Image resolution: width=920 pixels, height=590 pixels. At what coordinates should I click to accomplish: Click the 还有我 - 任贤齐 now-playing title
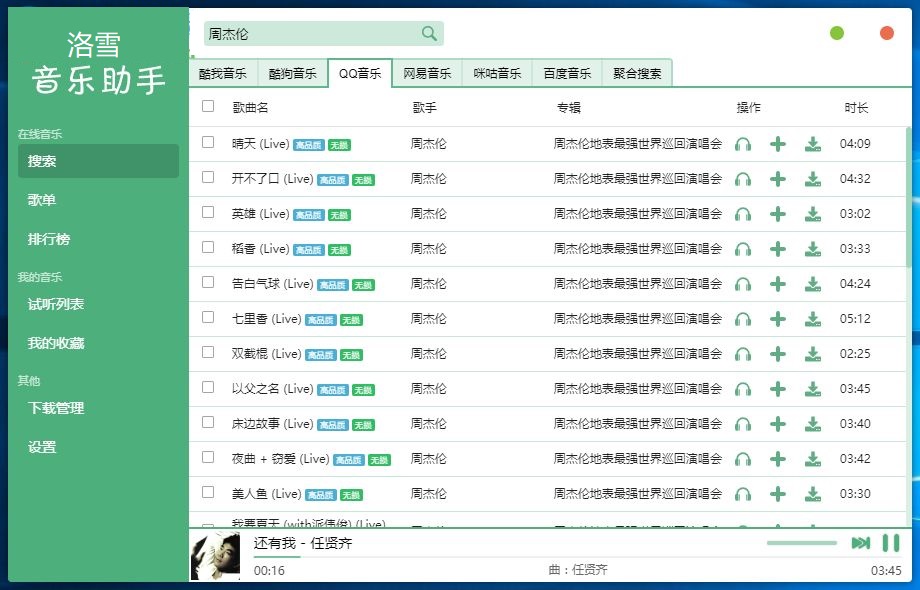(303, 543)
